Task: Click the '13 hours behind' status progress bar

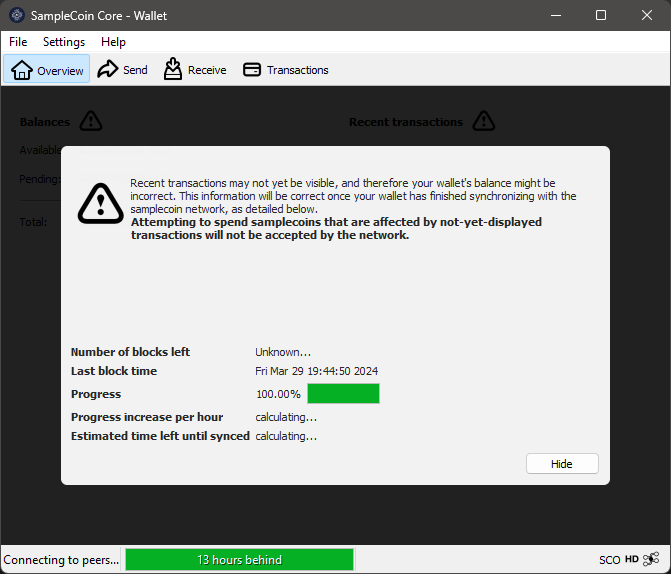Action: coord(239,560)
